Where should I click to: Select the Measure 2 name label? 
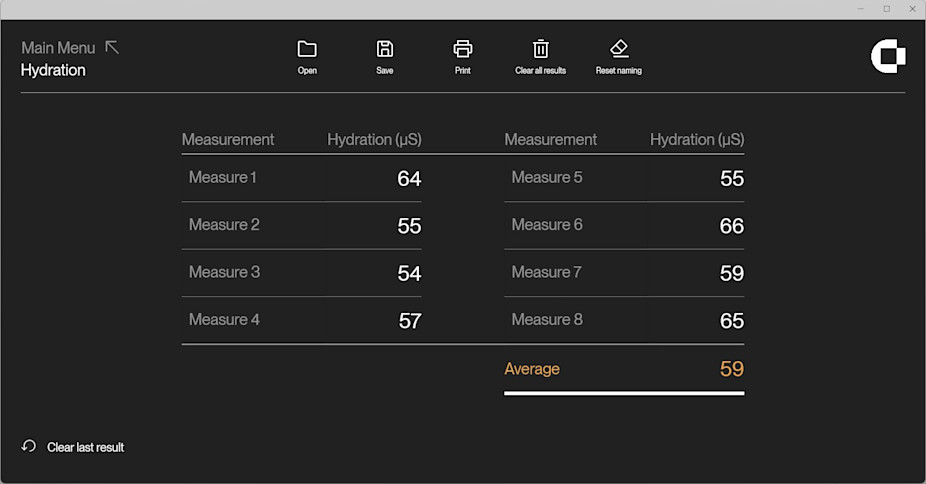click(x=224, y=225)
